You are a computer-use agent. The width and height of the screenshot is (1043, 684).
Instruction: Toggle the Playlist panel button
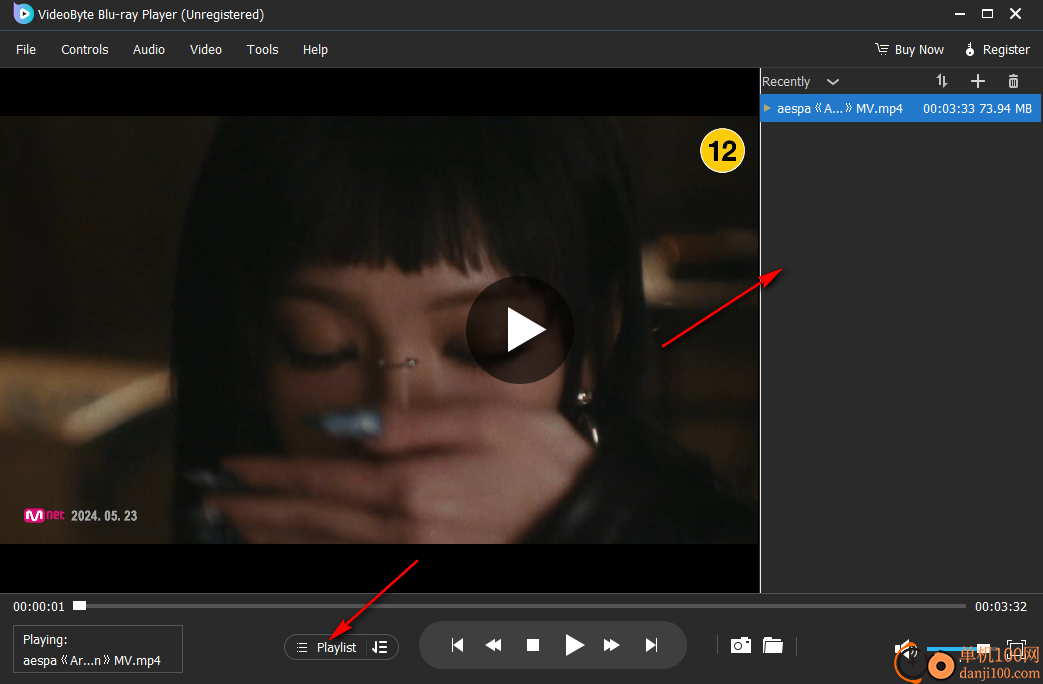pos(326,647)
